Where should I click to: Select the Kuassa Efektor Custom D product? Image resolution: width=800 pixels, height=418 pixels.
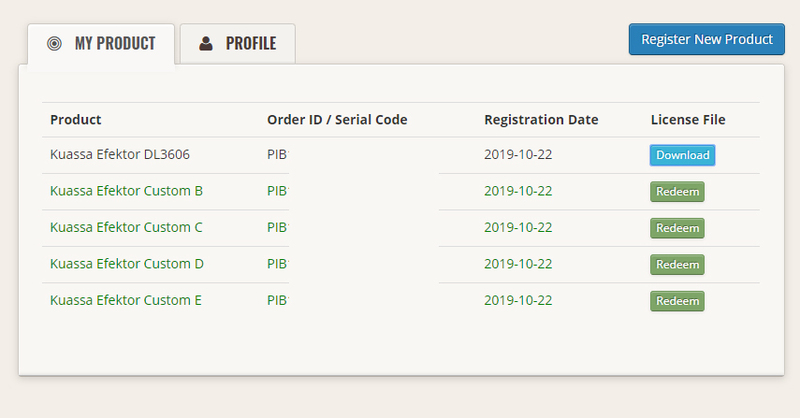(x=126, y=264)
